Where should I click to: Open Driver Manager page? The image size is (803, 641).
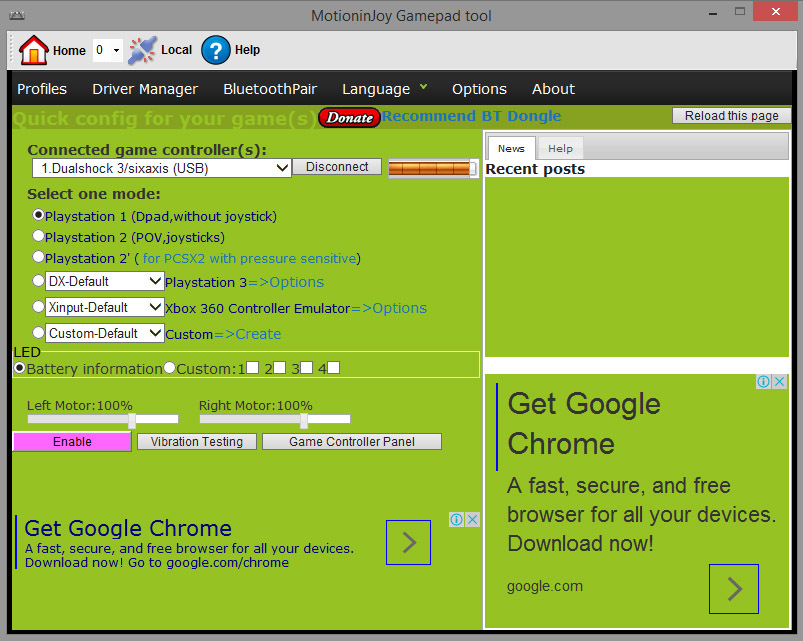click(x=145, y=89)
